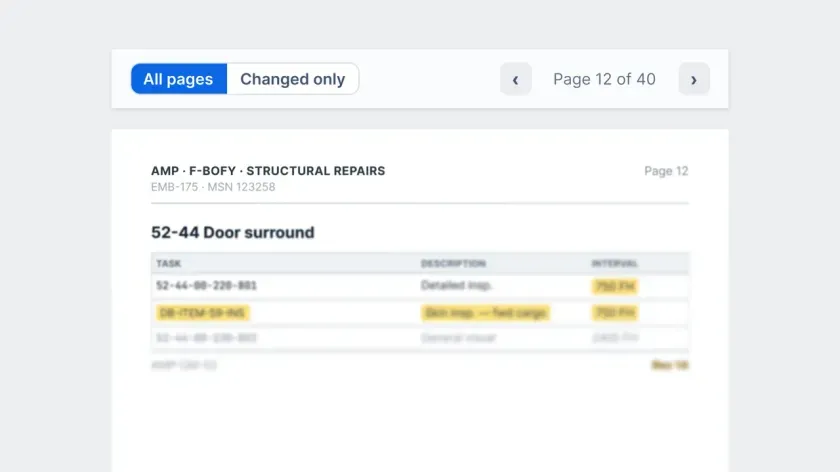Click the INTERVAL column header
840x472 pixels.
(614, 264)
